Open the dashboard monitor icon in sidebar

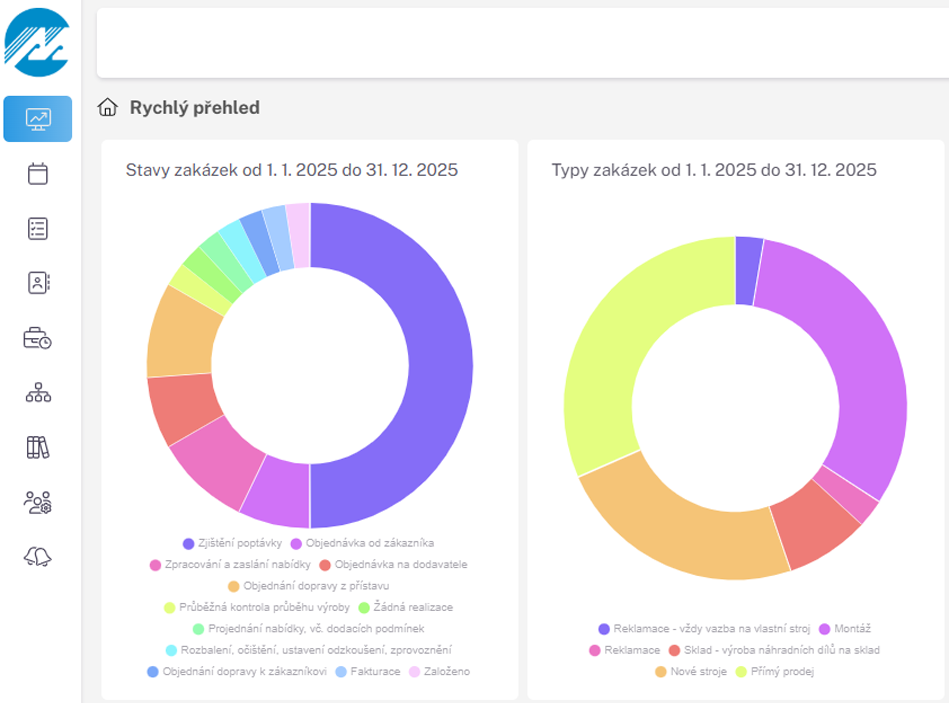click(x=38, y=119)
